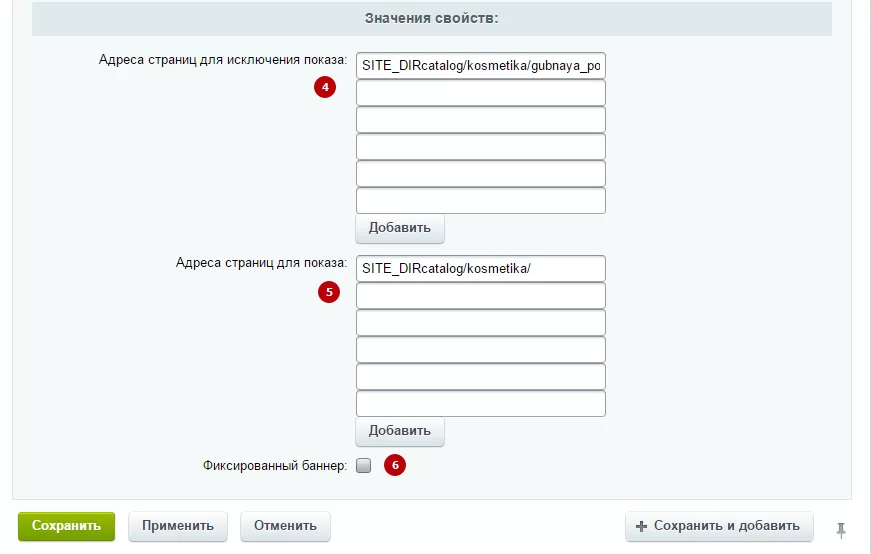Click the Применить button
The width and height of the screenshot is (871, 554).
click(178, 526)
